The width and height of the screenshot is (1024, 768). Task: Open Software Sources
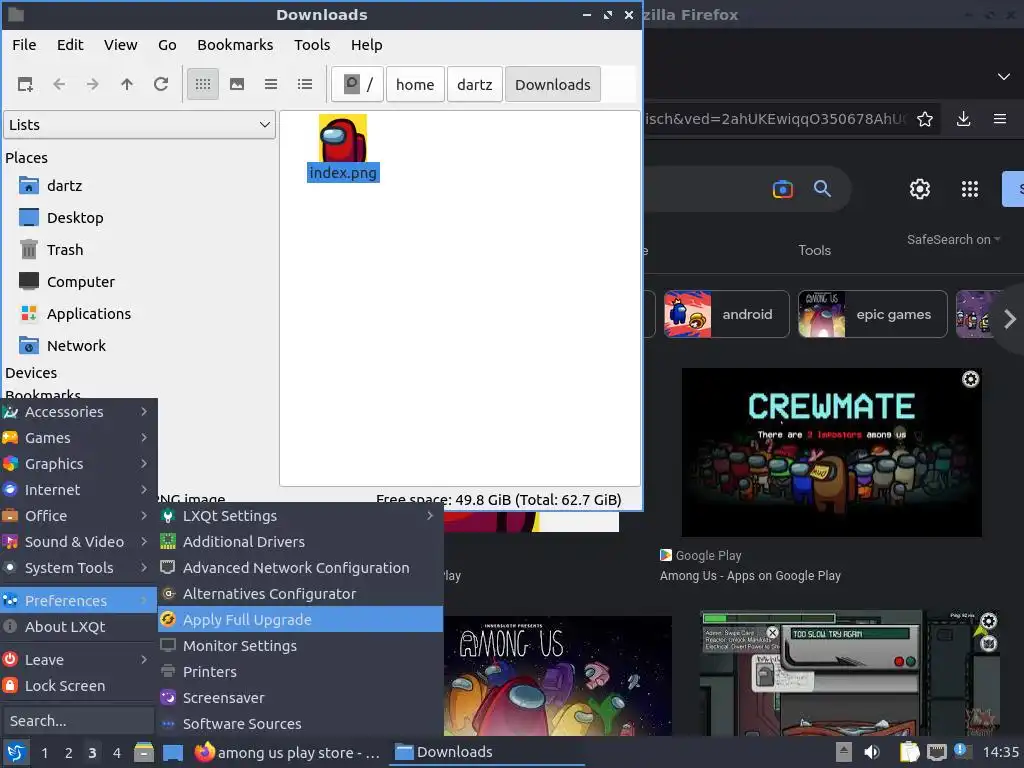(x=300, y=724)
